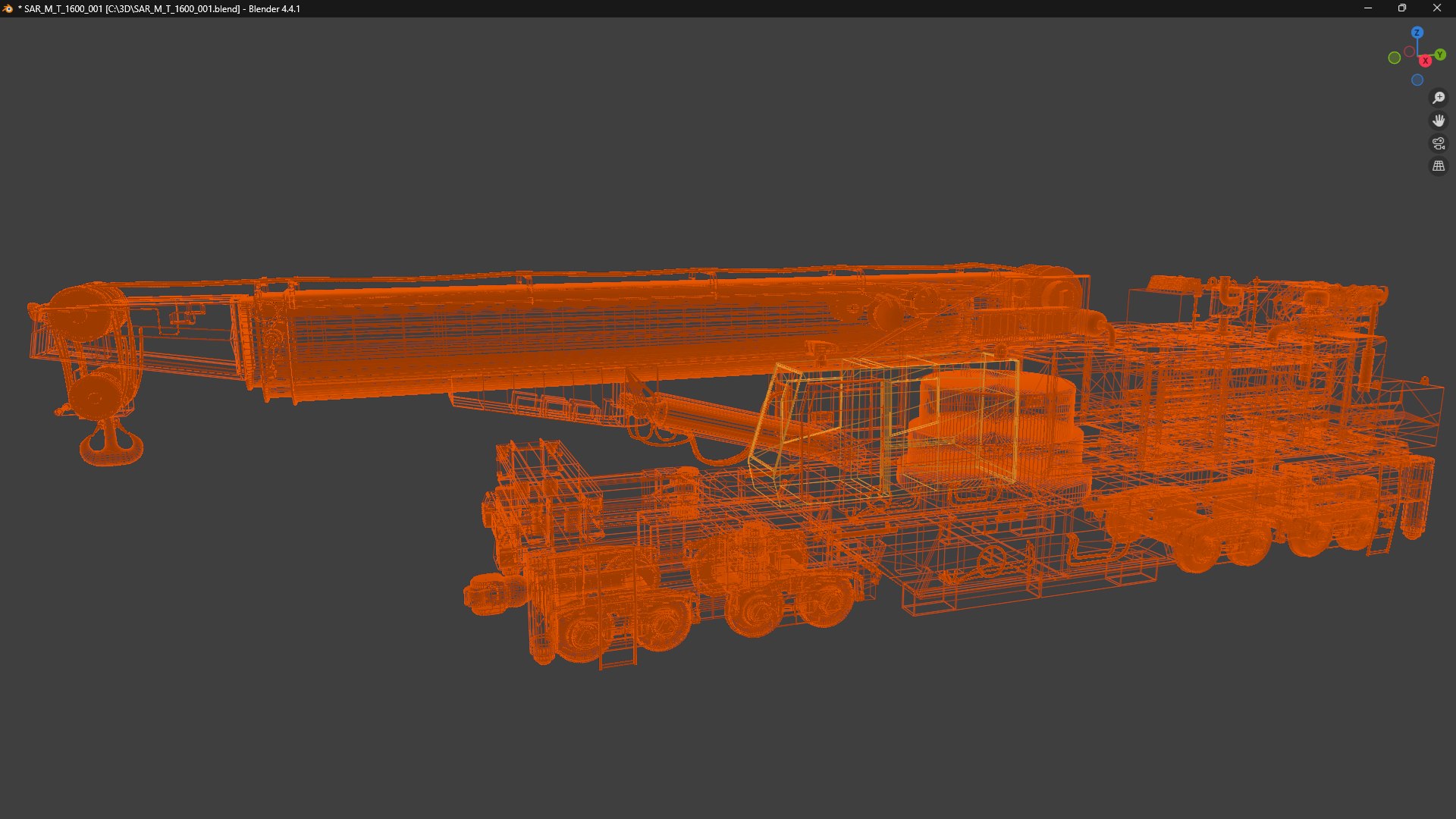Toggle the camera view icon
This screenshot has width=1456, height=819.
pyautogui.click(x=1439, y=143)
